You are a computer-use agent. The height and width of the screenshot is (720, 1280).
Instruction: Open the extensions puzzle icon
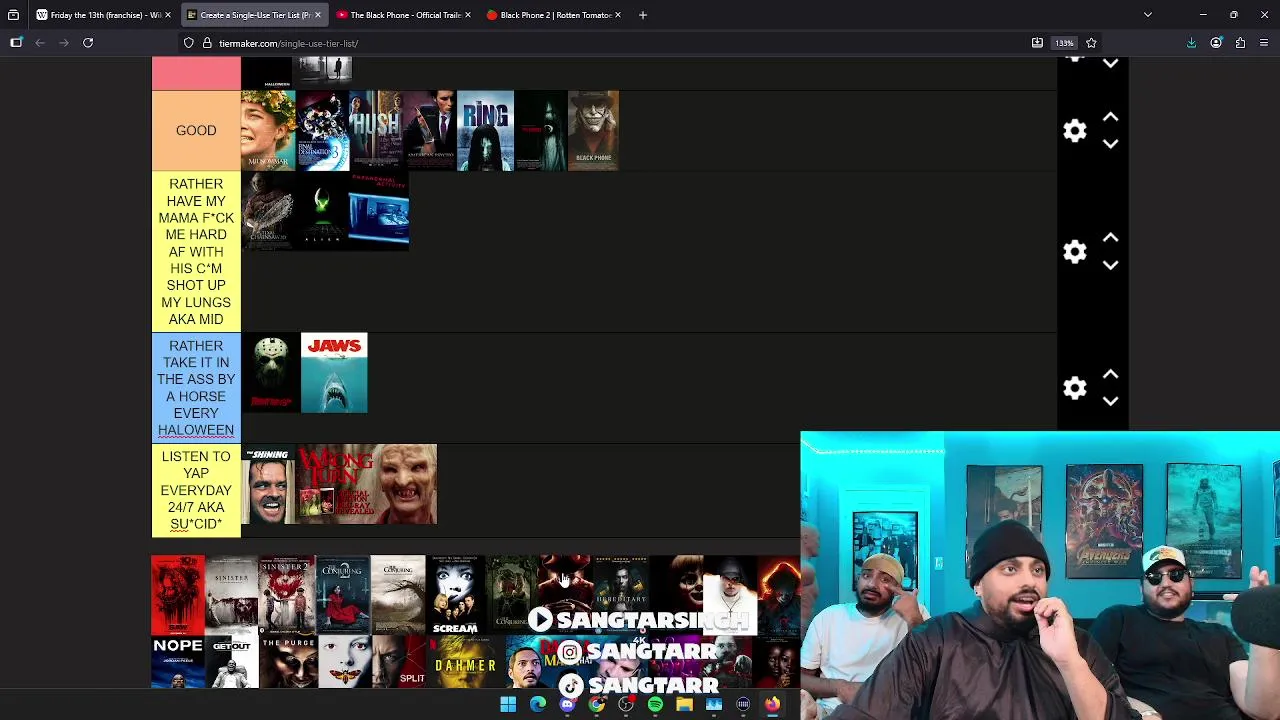tap(1240, 43)
